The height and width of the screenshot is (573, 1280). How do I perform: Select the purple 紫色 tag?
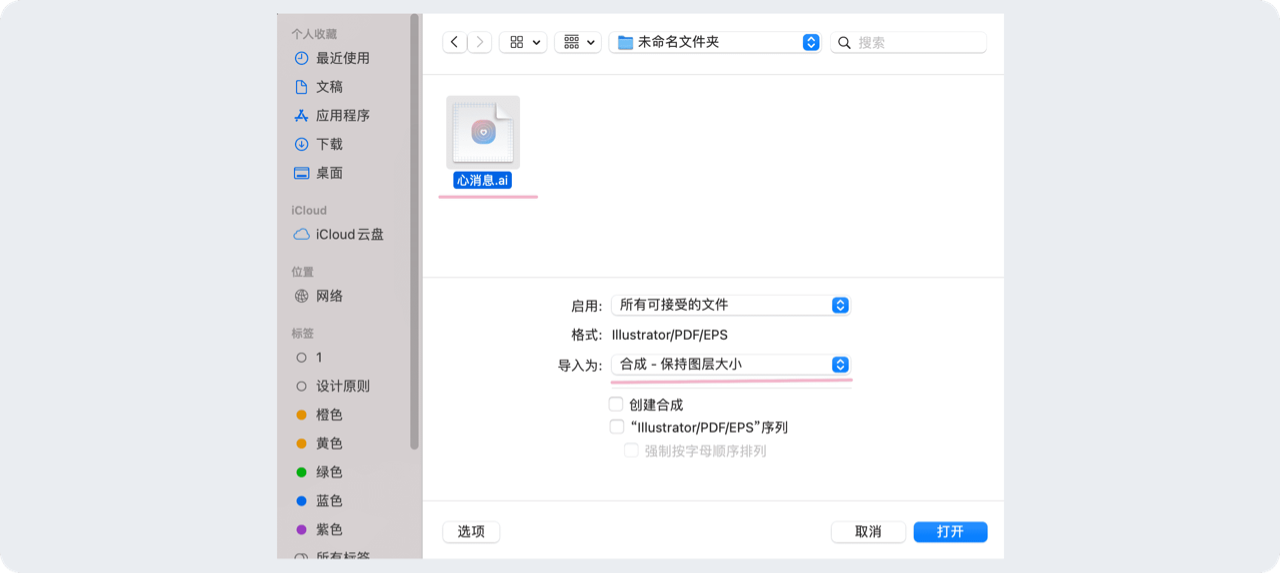tap(329, 530)
